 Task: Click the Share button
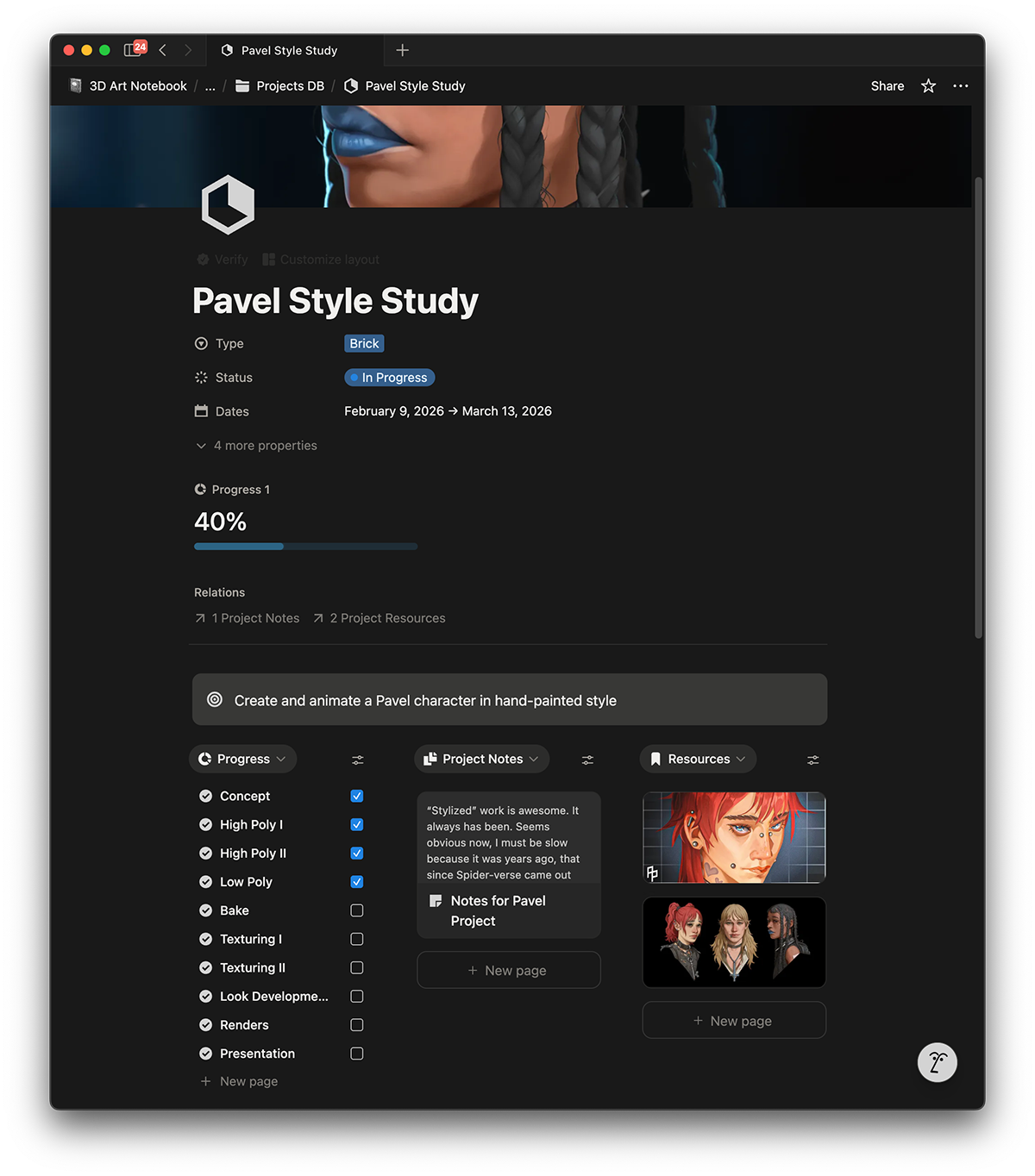(x=888, y=86)
